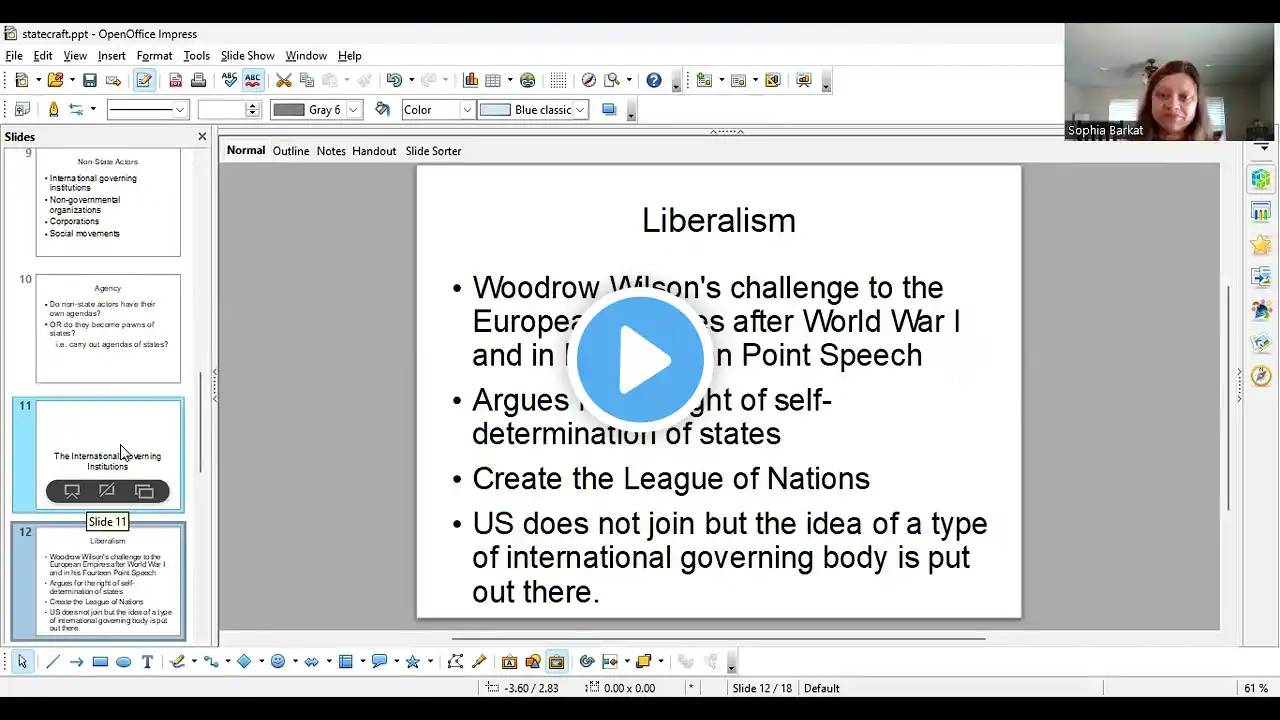Switch to the Handout view tab

click(x=374, y=151)
